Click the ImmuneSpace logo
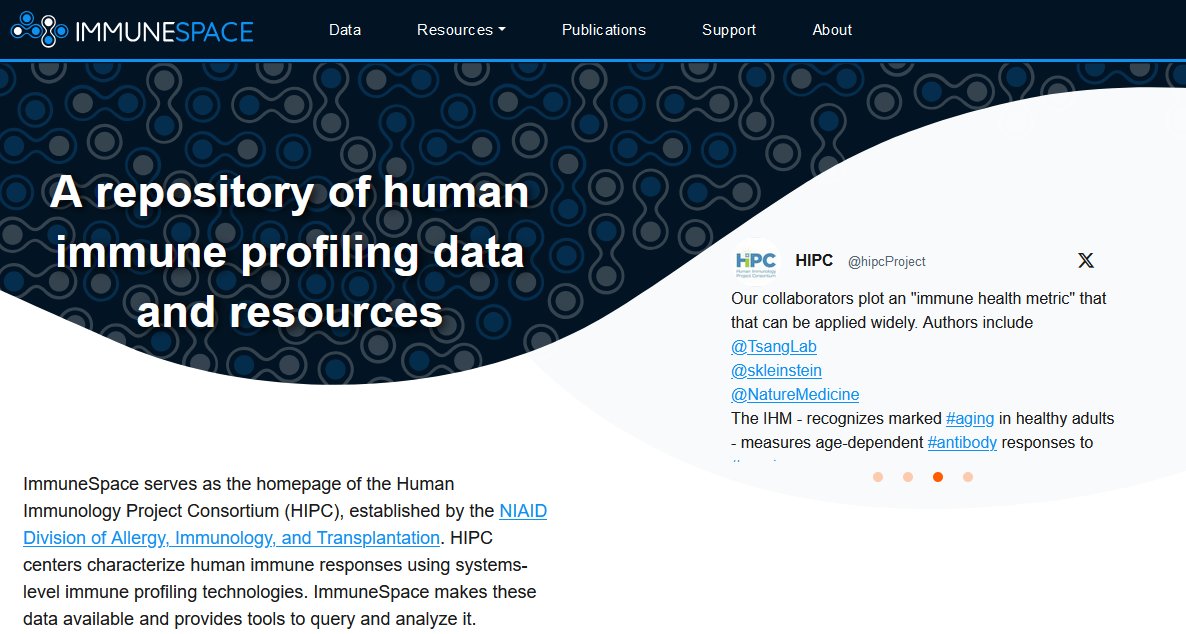The width and height of the screenshot is (1186, 634). point(132,30)
